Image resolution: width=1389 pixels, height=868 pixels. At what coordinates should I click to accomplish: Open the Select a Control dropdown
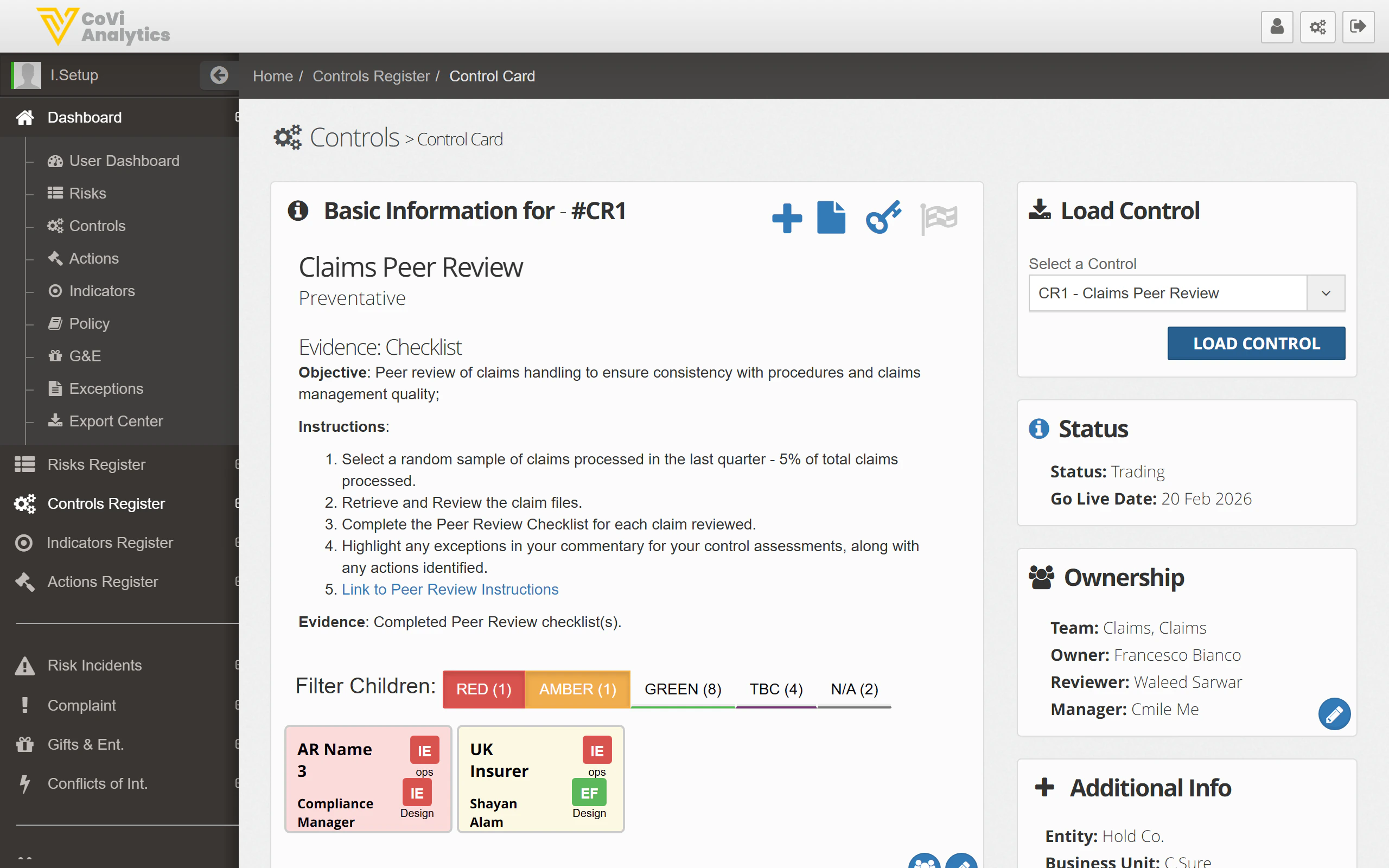[x=1186, y=293]
